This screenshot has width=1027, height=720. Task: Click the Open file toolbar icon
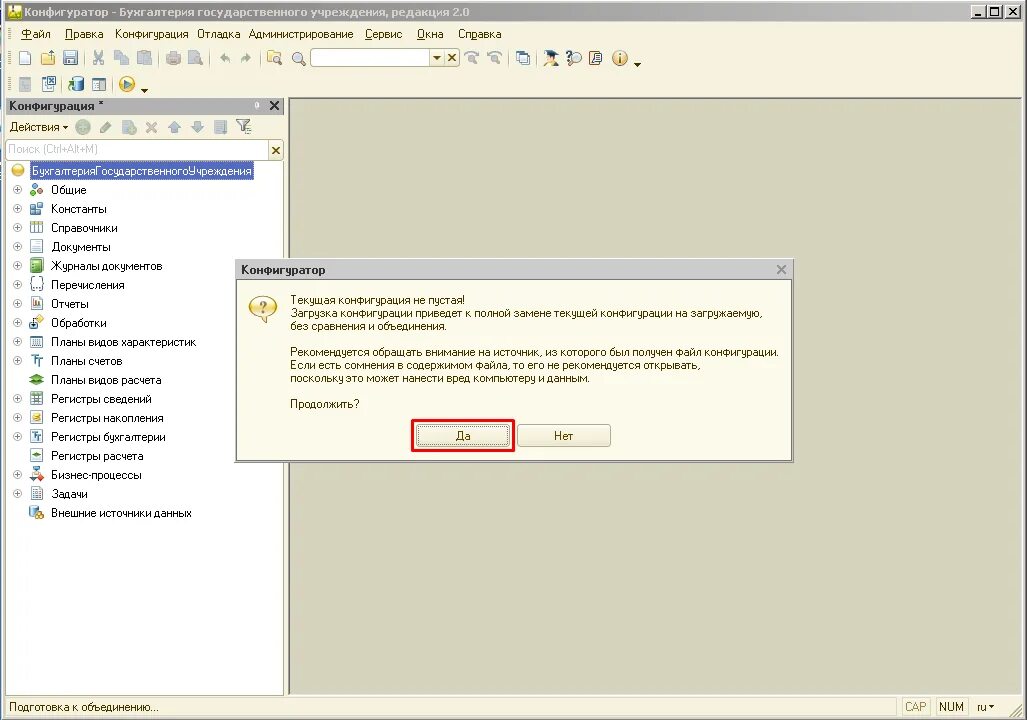pyautogui.click(x=48, y=58)
